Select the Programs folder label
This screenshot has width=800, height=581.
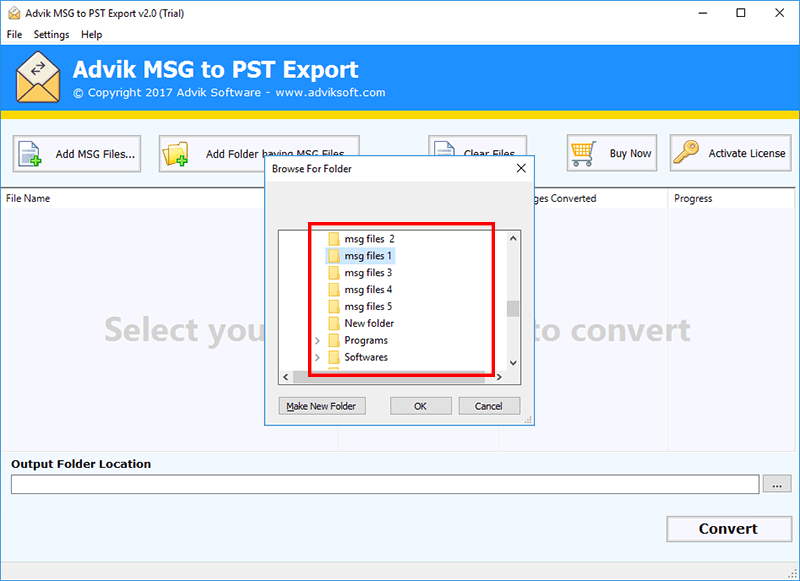tap(366, 340)
